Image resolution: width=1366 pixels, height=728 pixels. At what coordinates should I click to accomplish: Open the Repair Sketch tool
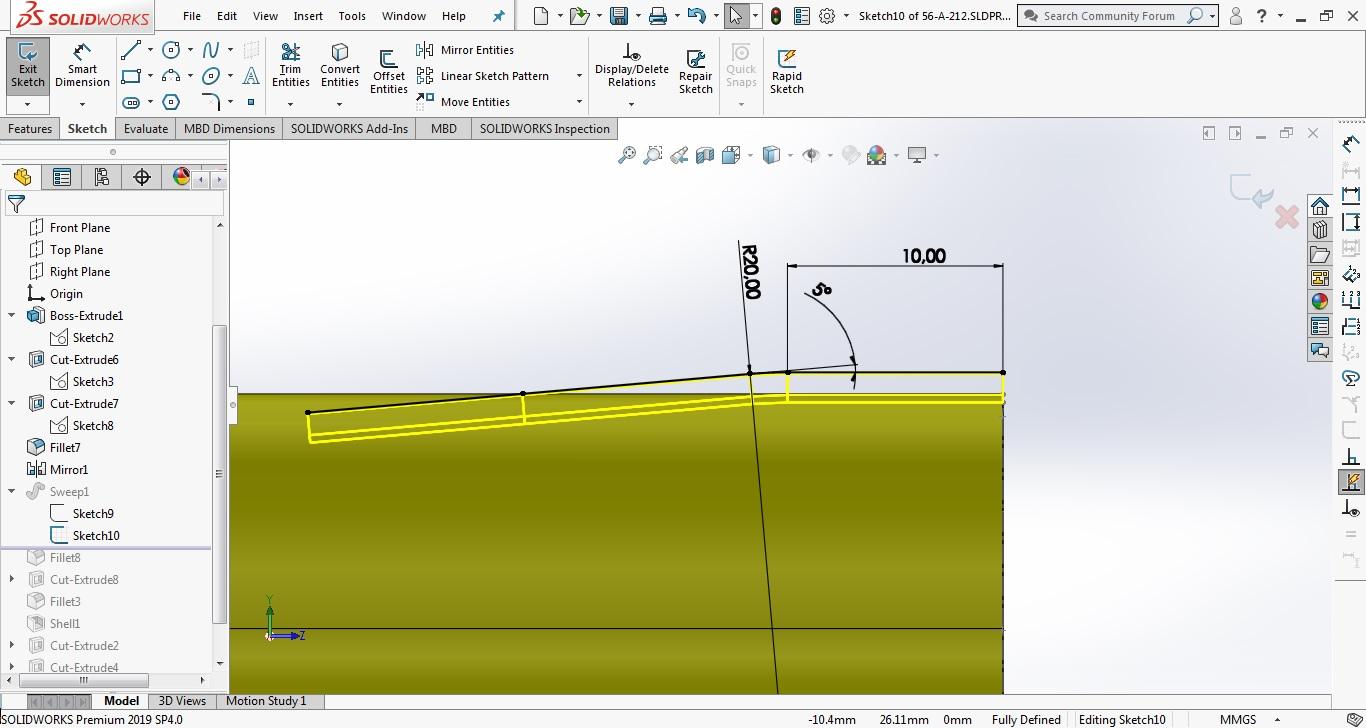click(696, 70)
